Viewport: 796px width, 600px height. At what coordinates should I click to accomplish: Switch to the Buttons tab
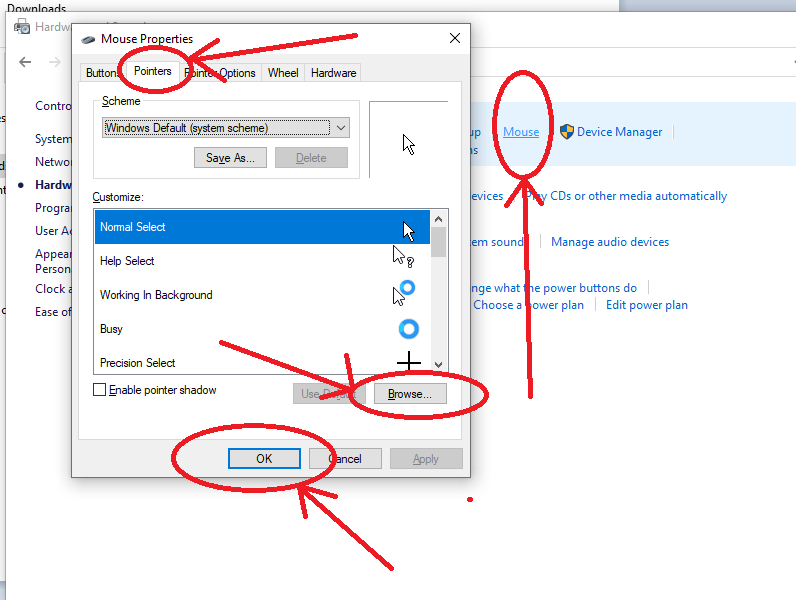pyautogui.click(x=102, y=73)
